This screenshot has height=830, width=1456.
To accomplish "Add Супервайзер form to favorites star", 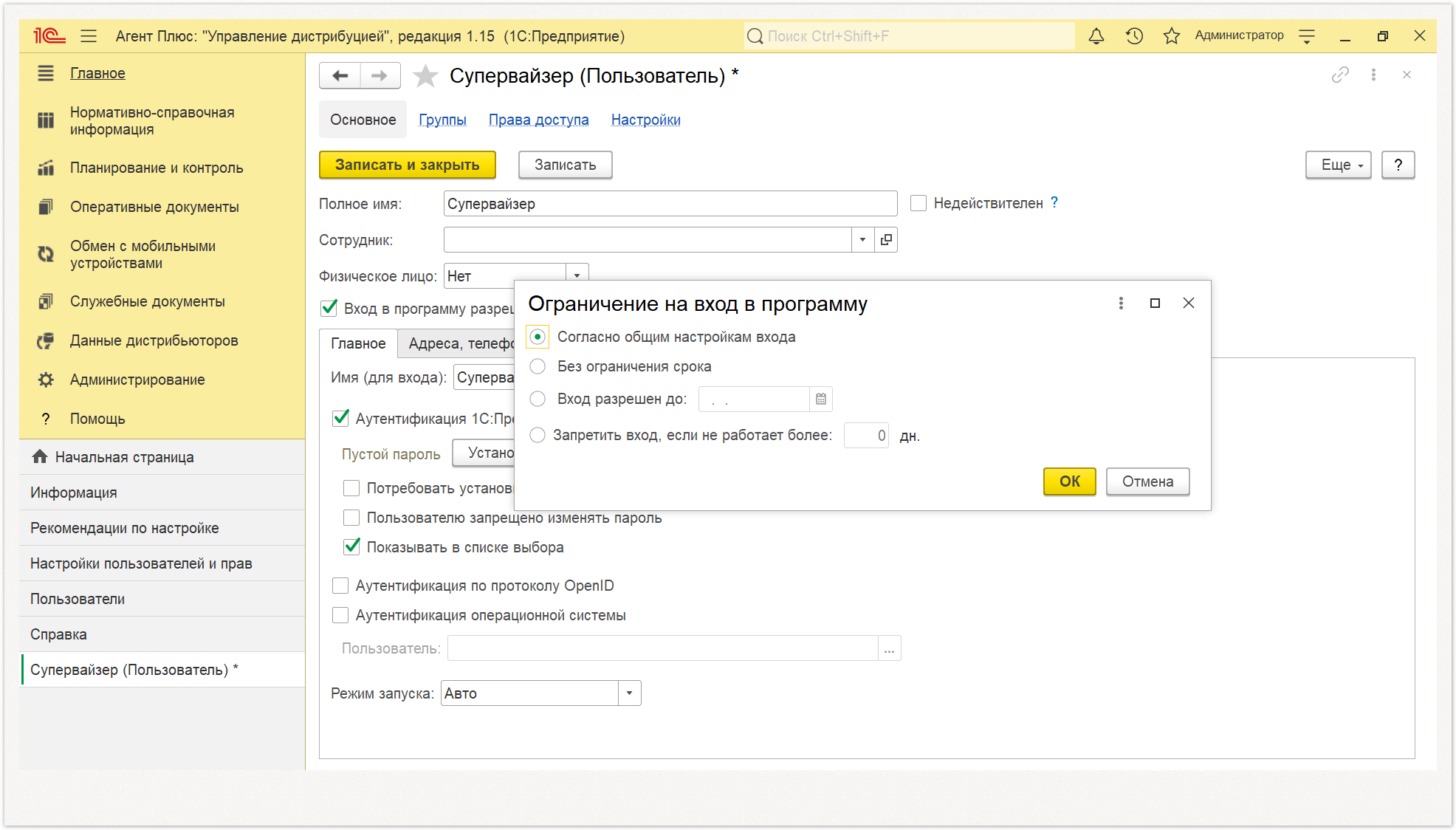I will [425, 75].
